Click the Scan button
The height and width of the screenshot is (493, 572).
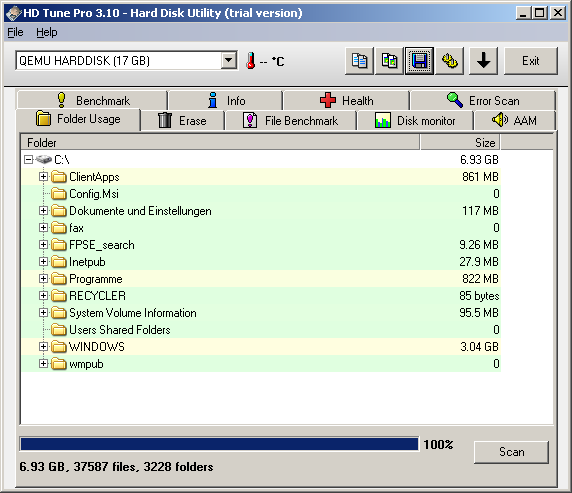[x=511, y=452]
